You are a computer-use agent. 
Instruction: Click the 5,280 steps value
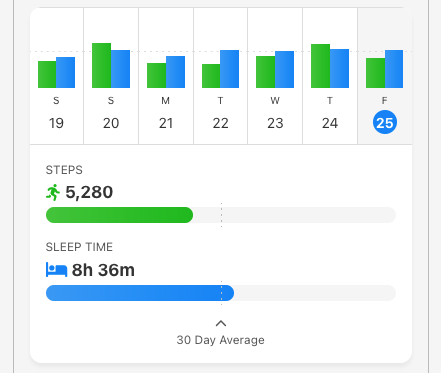pos(89,192)
